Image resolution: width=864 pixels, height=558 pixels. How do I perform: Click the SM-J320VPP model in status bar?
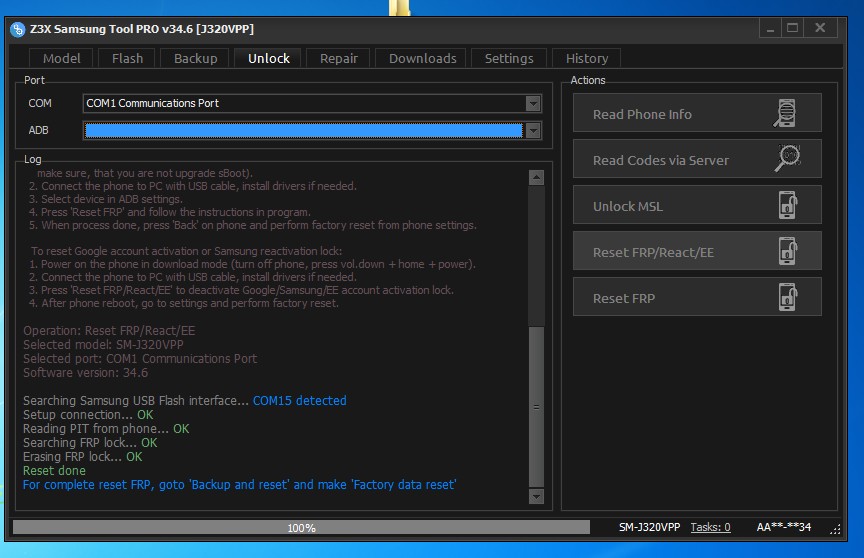click(649, 527)
